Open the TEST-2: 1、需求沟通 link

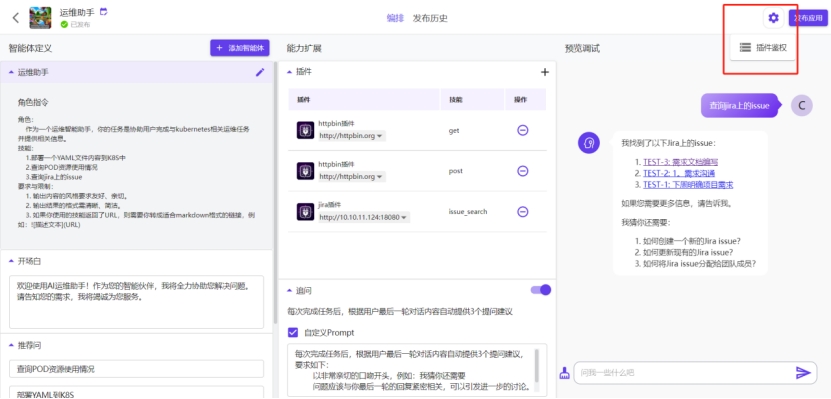click(679, 173)
